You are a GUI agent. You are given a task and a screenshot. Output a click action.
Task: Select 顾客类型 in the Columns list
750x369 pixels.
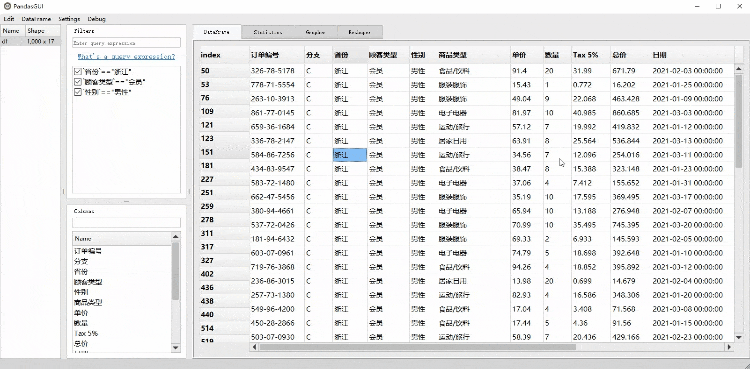(x=88, y=282)
